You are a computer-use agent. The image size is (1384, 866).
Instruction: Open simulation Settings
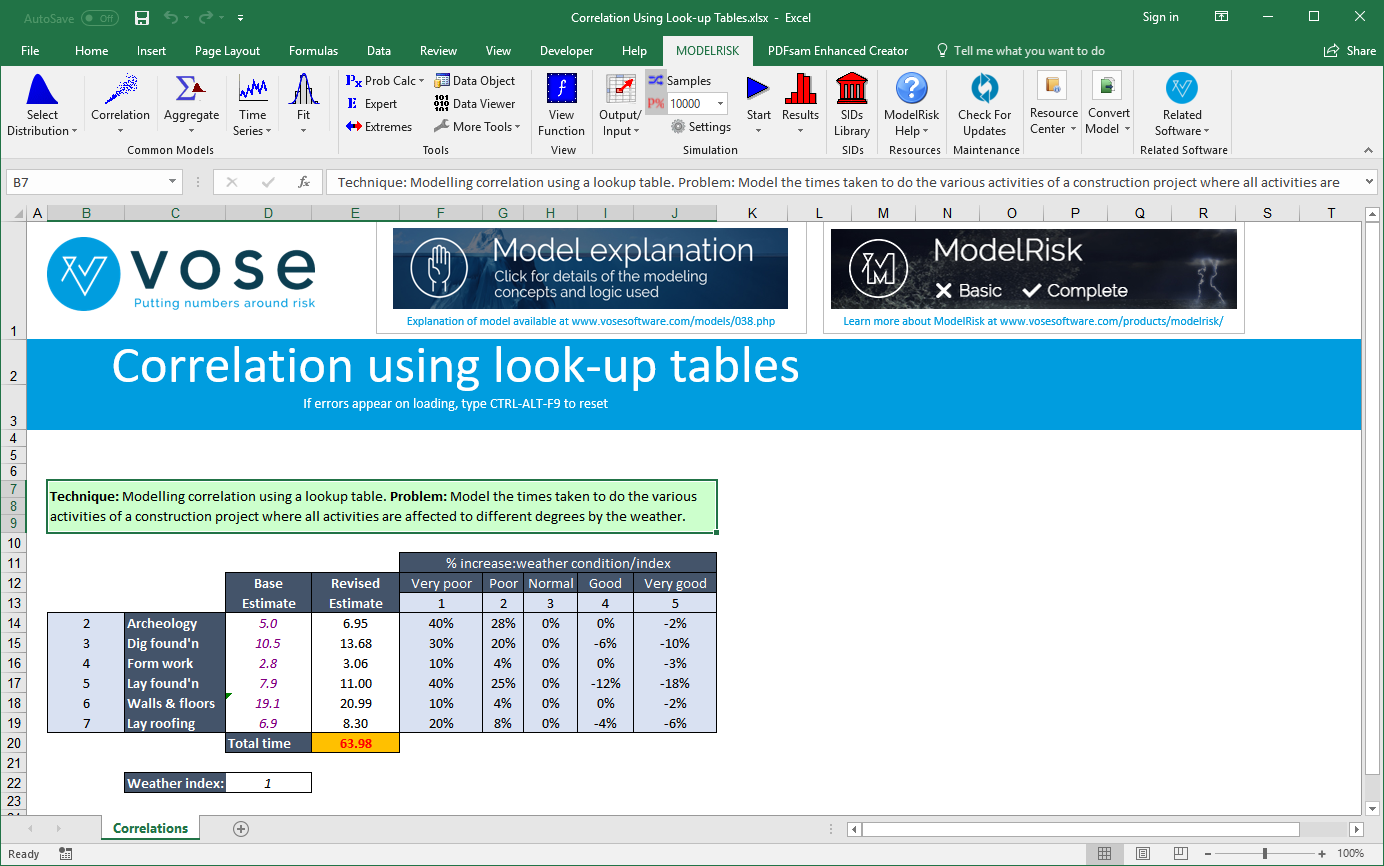coord(701,127)
